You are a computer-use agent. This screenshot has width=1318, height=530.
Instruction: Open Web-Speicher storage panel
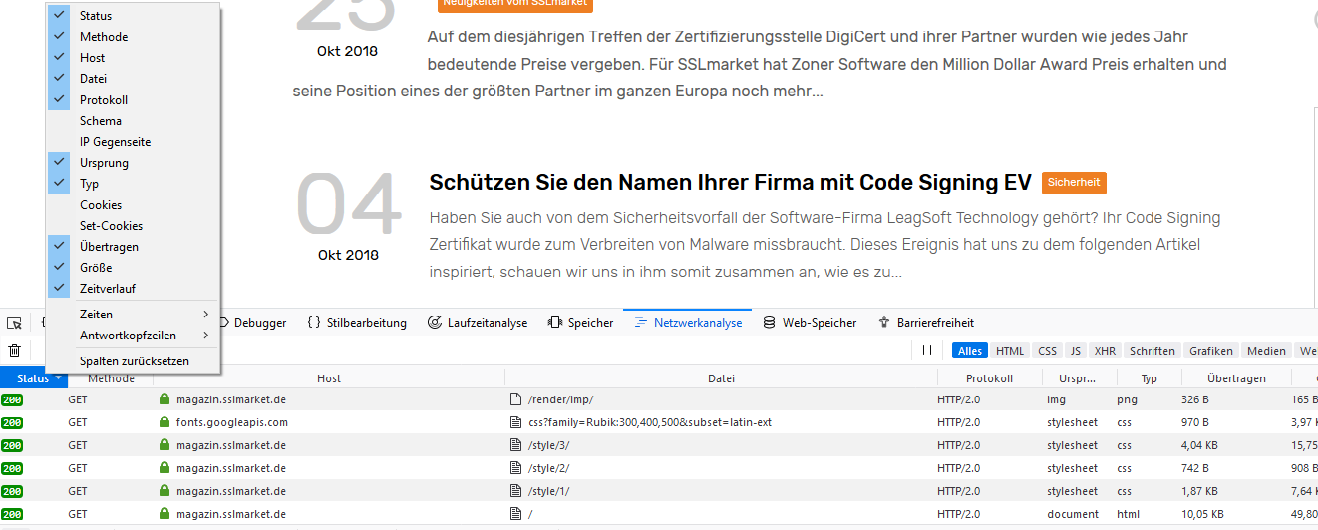tap(810, 323)
